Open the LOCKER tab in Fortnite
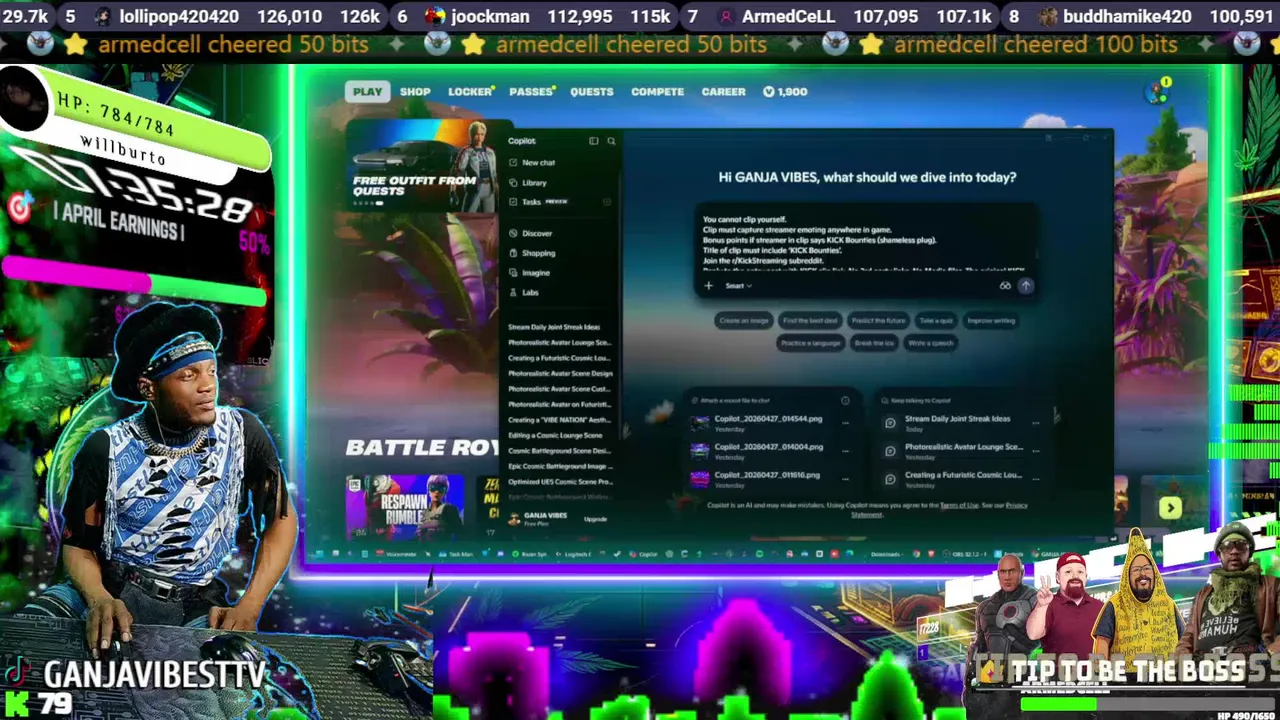The width and height of the screenshot is (1280, 720). [470, 91]
